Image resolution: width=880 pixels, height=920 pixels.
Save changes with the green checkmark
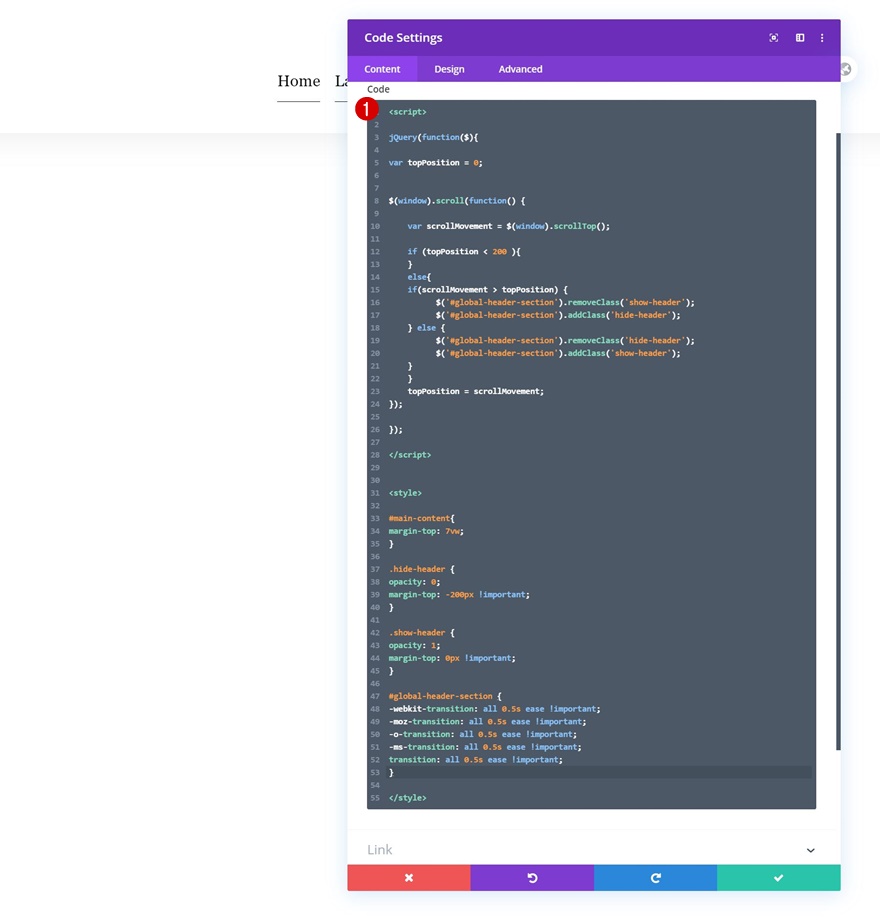[x=778, y=877]
